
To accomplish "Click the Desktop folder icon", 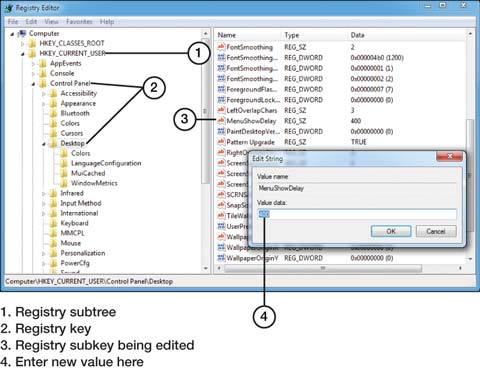I will [53, 143].
